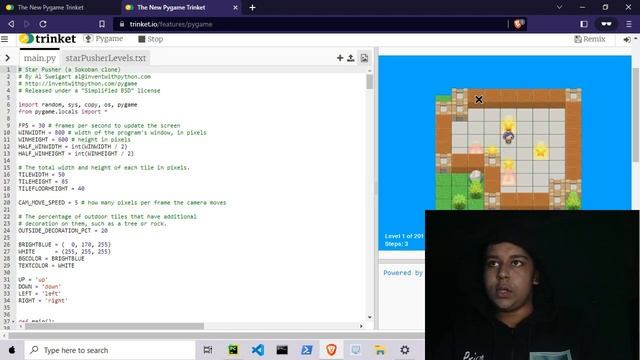Open Brave Shields icon
This screenshot has height=360, width=640.
pos(518,24)
